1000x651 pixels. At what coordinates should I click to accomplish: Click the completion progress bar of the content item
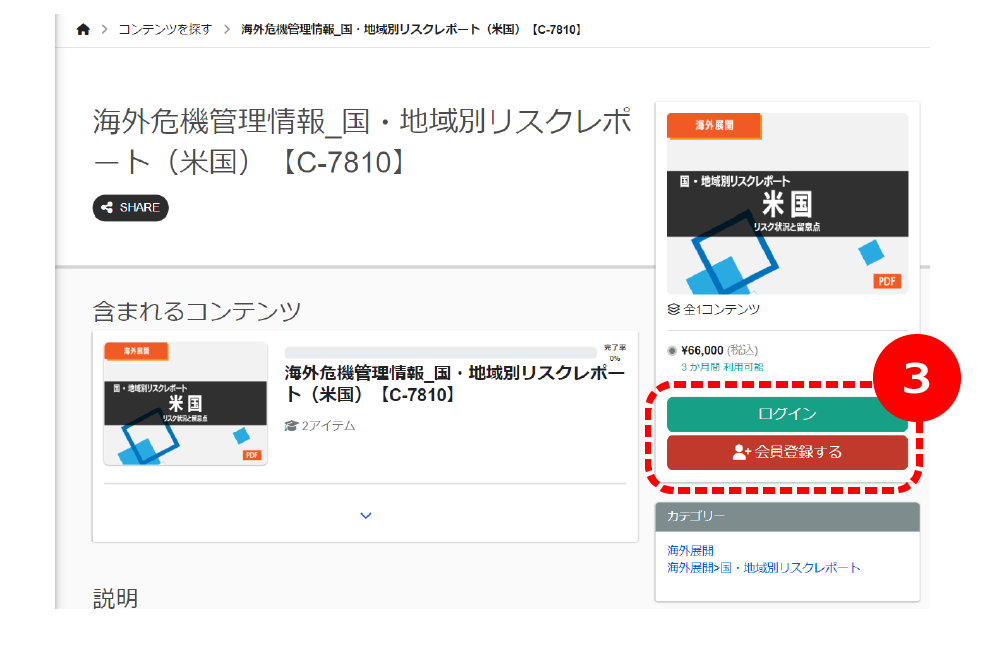click(x=441, y=353)
